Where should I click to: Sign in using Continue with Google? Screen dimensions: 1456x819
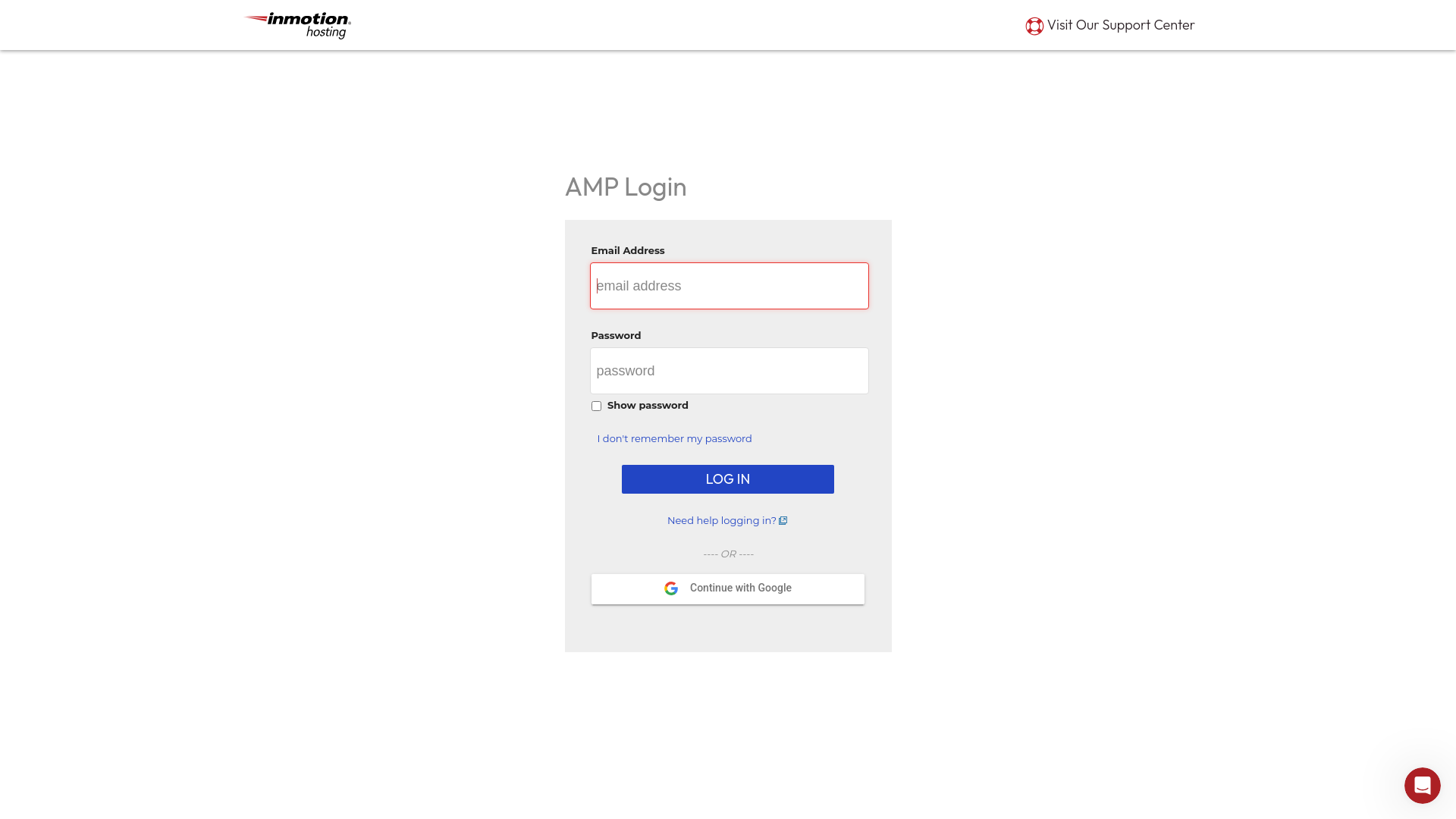point(728,589)
